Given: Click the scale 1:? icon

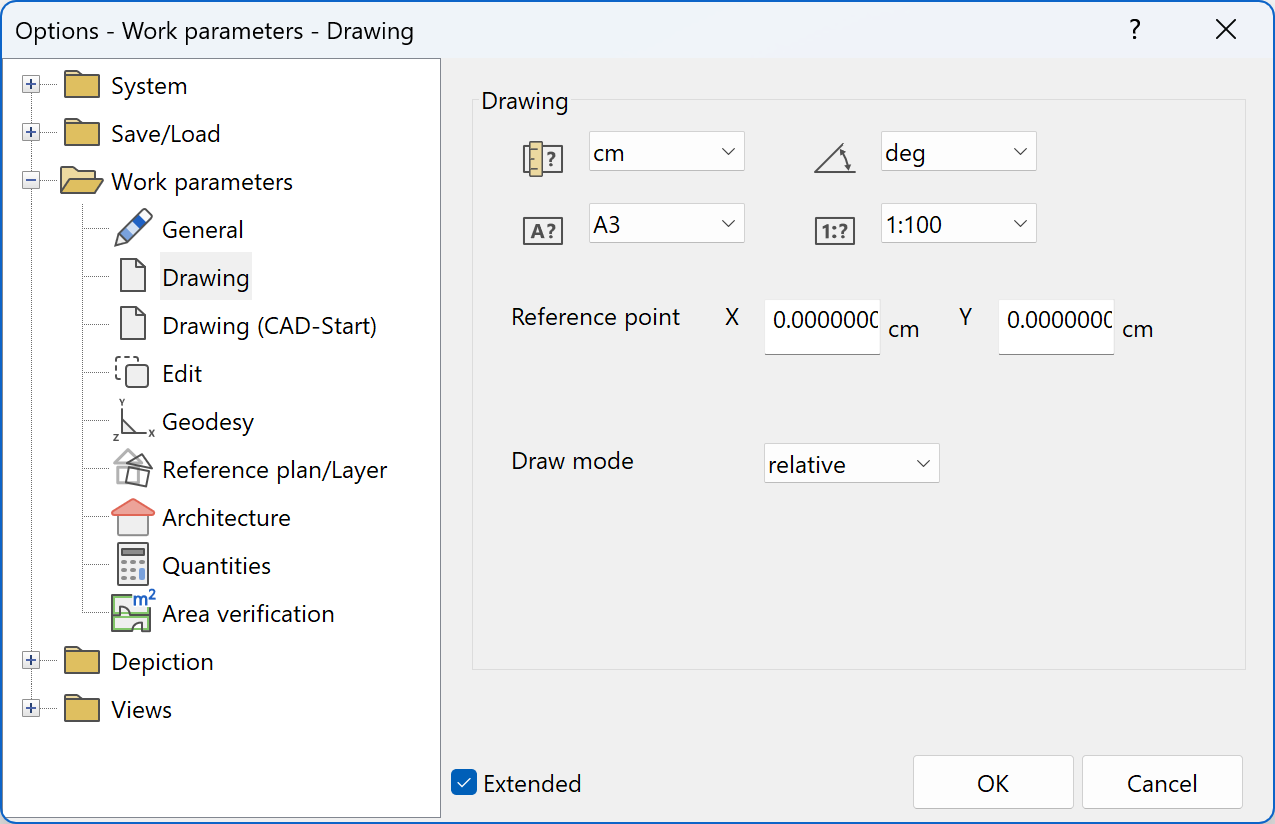Looking at the screenshot, I should [835, 230].
